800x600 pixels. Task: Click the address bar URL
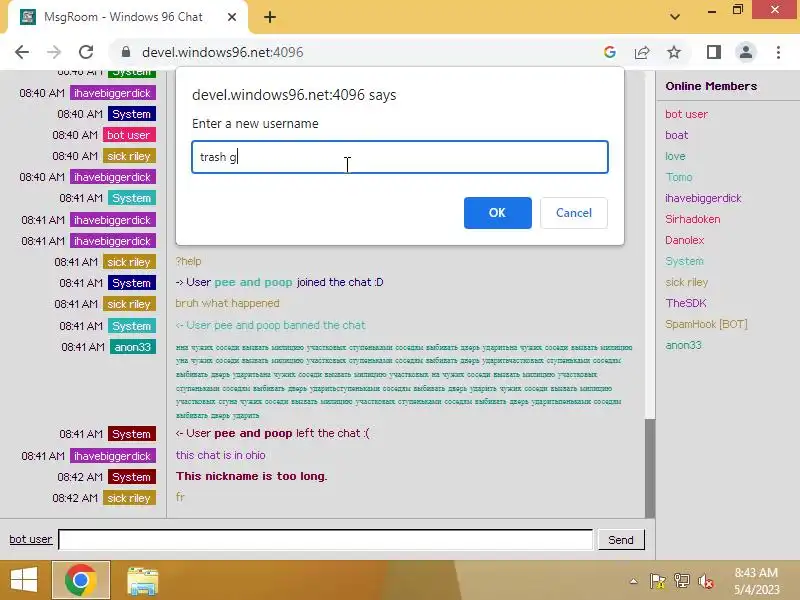(222, 52)
